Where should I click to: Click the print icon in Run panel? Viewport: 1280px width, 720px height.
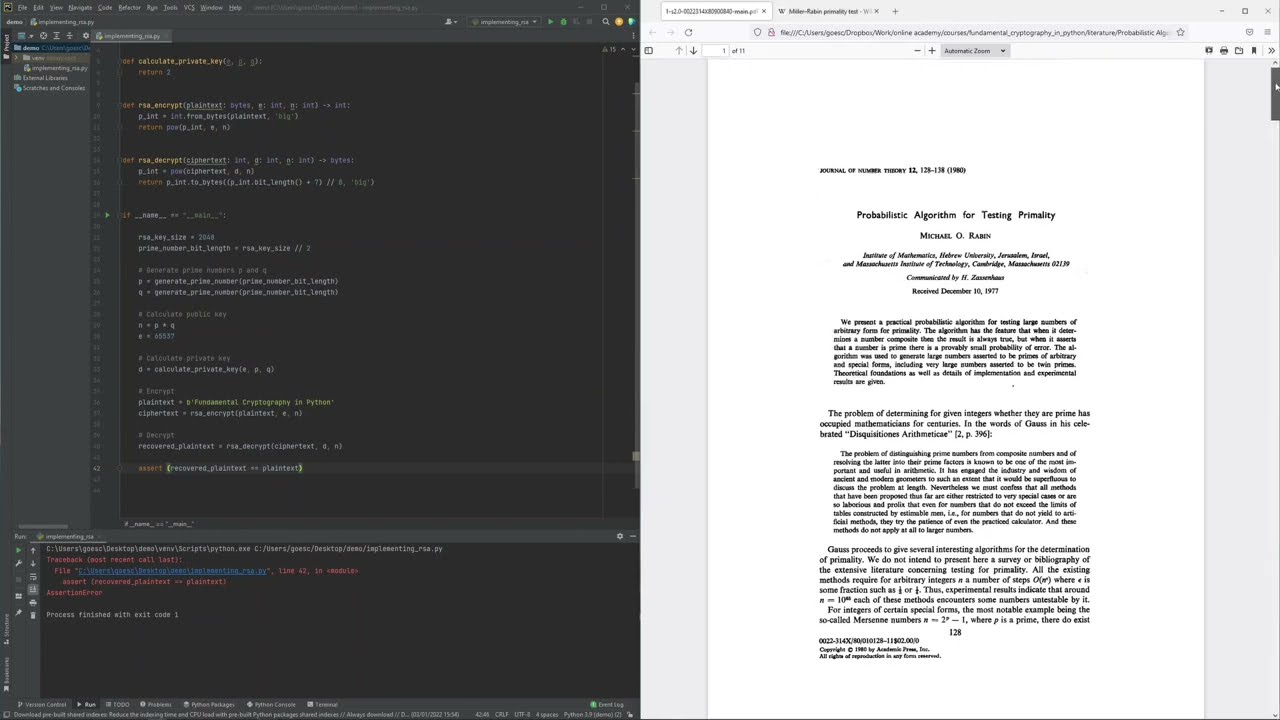(x=32, y=602)
